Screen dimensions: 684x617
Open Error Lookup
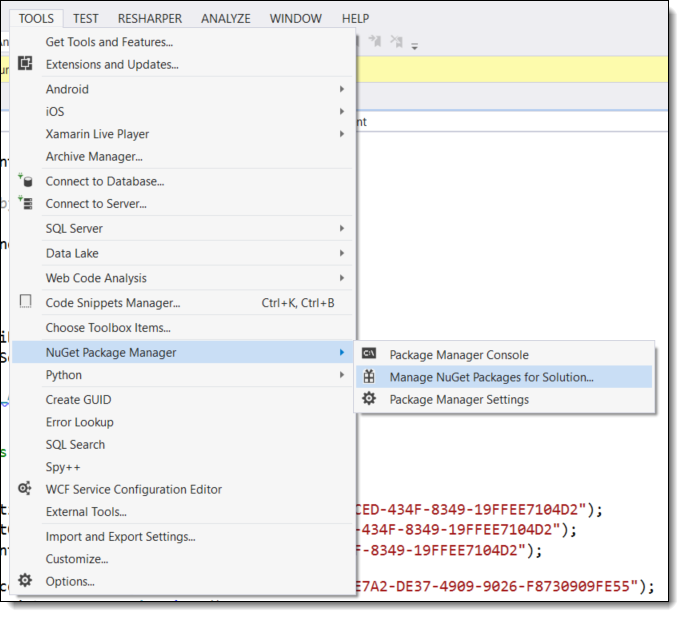182,422
